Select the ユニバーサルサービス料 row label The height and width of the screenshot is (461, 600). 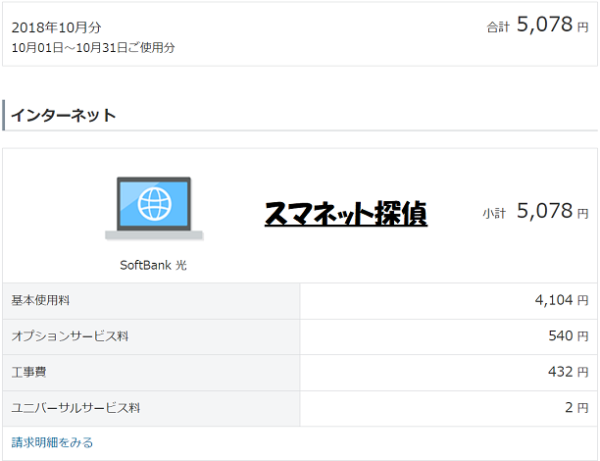pyautogui.click(x=75, y=408)
